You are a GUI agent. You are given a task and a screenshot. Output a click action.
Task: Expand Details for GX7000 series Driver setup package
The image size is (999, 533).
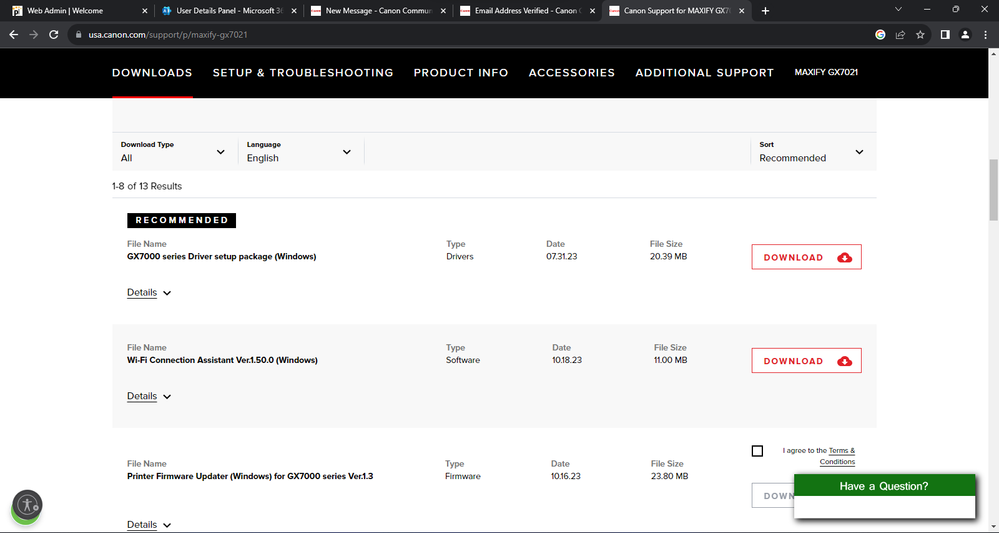point(149,293)
